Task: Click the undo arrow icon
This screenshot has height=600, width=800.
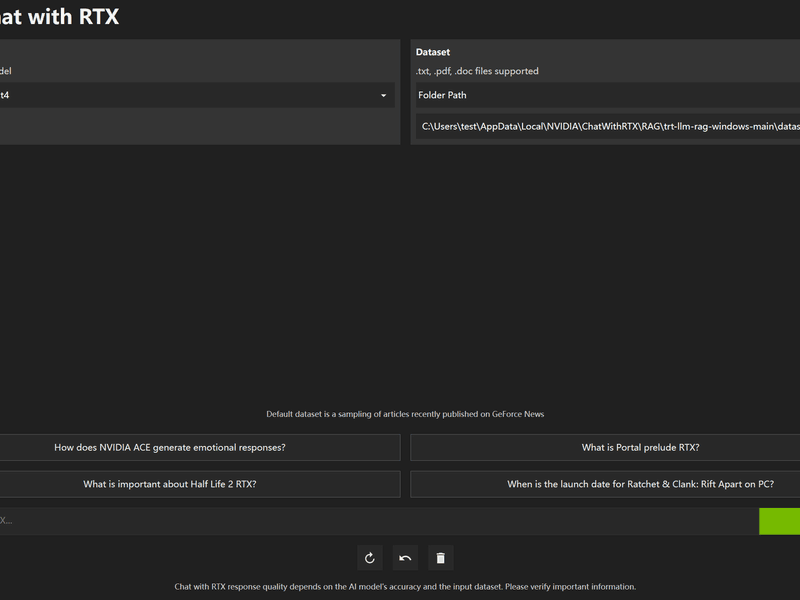Action: pos(405,558)
